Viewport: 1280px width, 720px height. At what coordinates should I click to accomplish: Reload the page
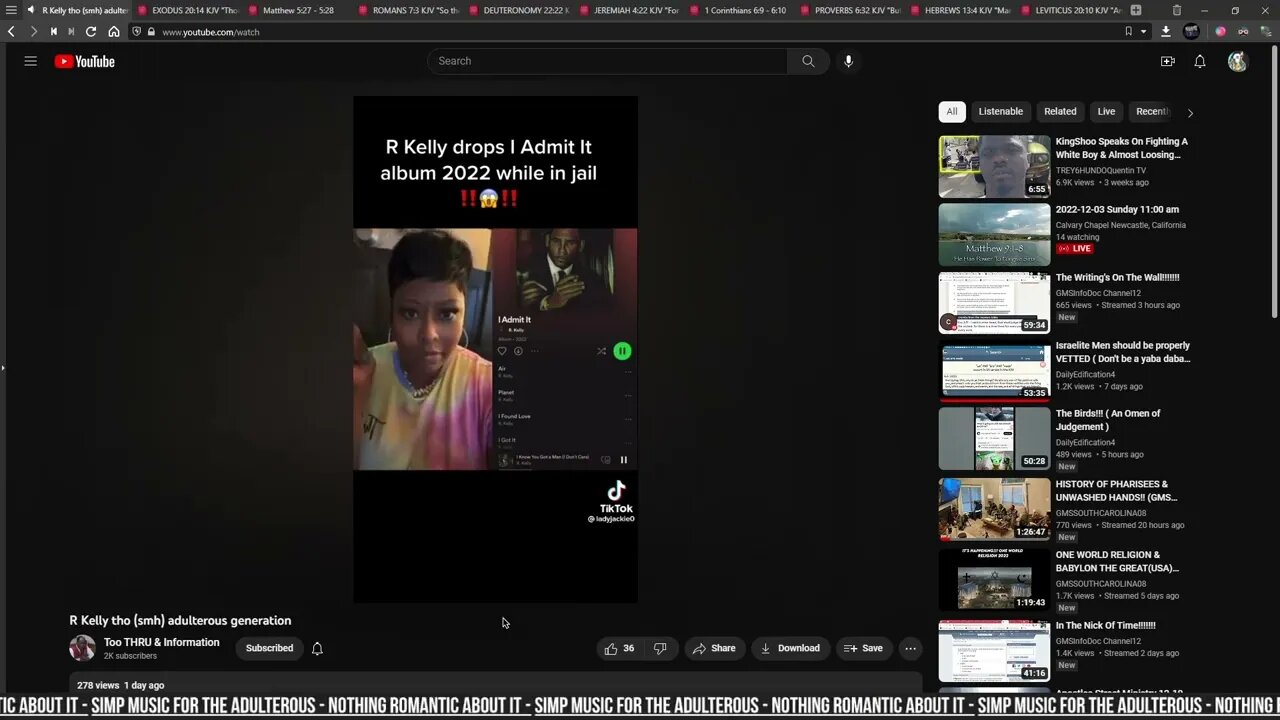pyautogui.click(x=91, y=32)
